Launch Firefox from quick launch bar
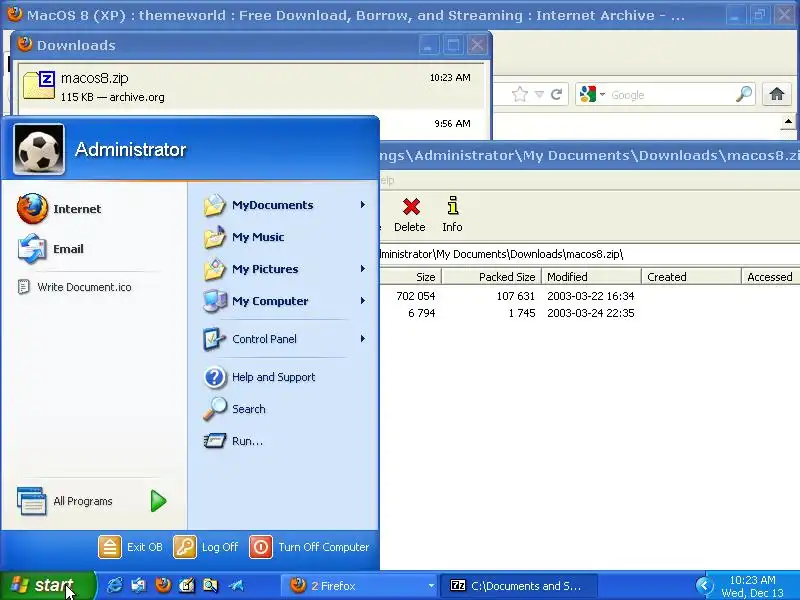 point(163,585)
